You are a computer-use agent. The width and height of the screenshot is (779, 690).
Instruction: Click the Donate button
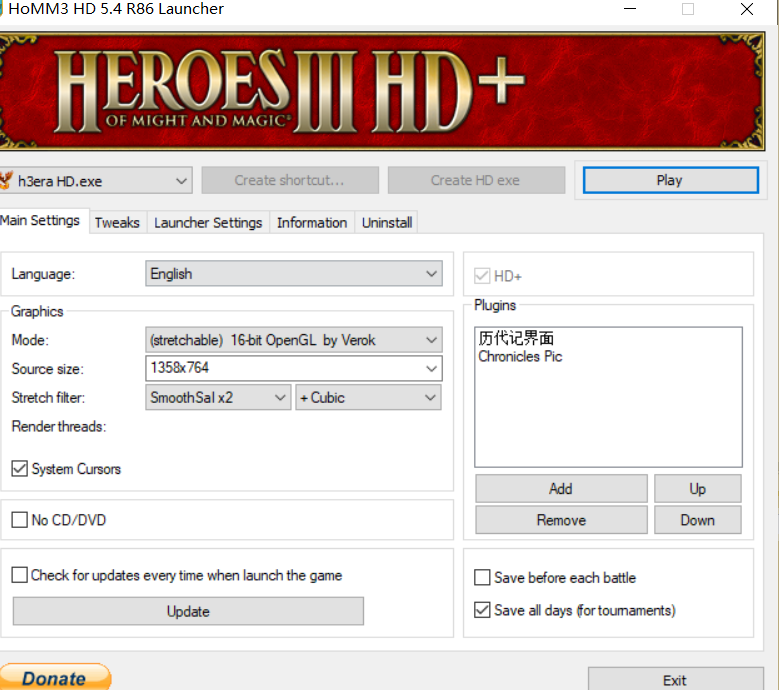point(55,678)
